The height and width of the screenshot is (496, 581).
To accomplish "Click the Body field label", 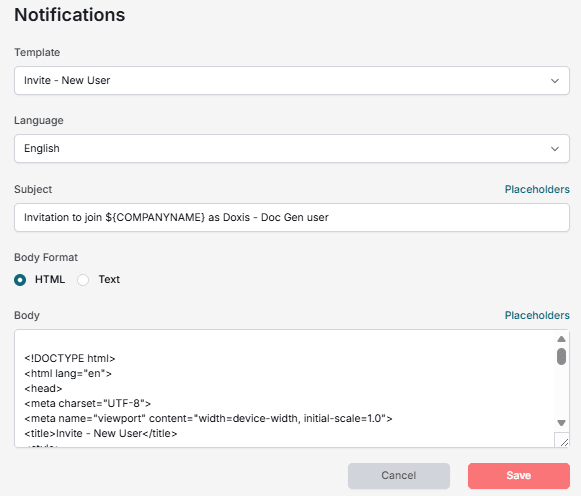I will click(x=27, y=316).
